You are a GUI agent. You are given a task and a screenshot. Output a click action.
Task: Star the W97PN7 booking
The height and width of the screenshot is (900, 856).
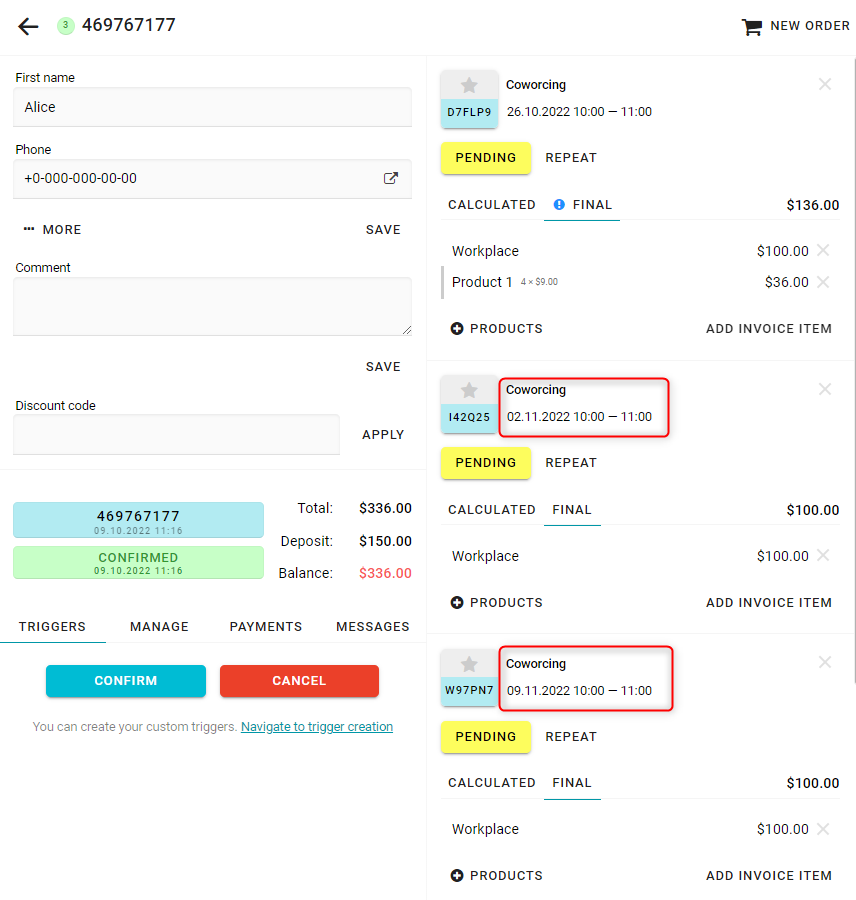[x=469, y=664]
